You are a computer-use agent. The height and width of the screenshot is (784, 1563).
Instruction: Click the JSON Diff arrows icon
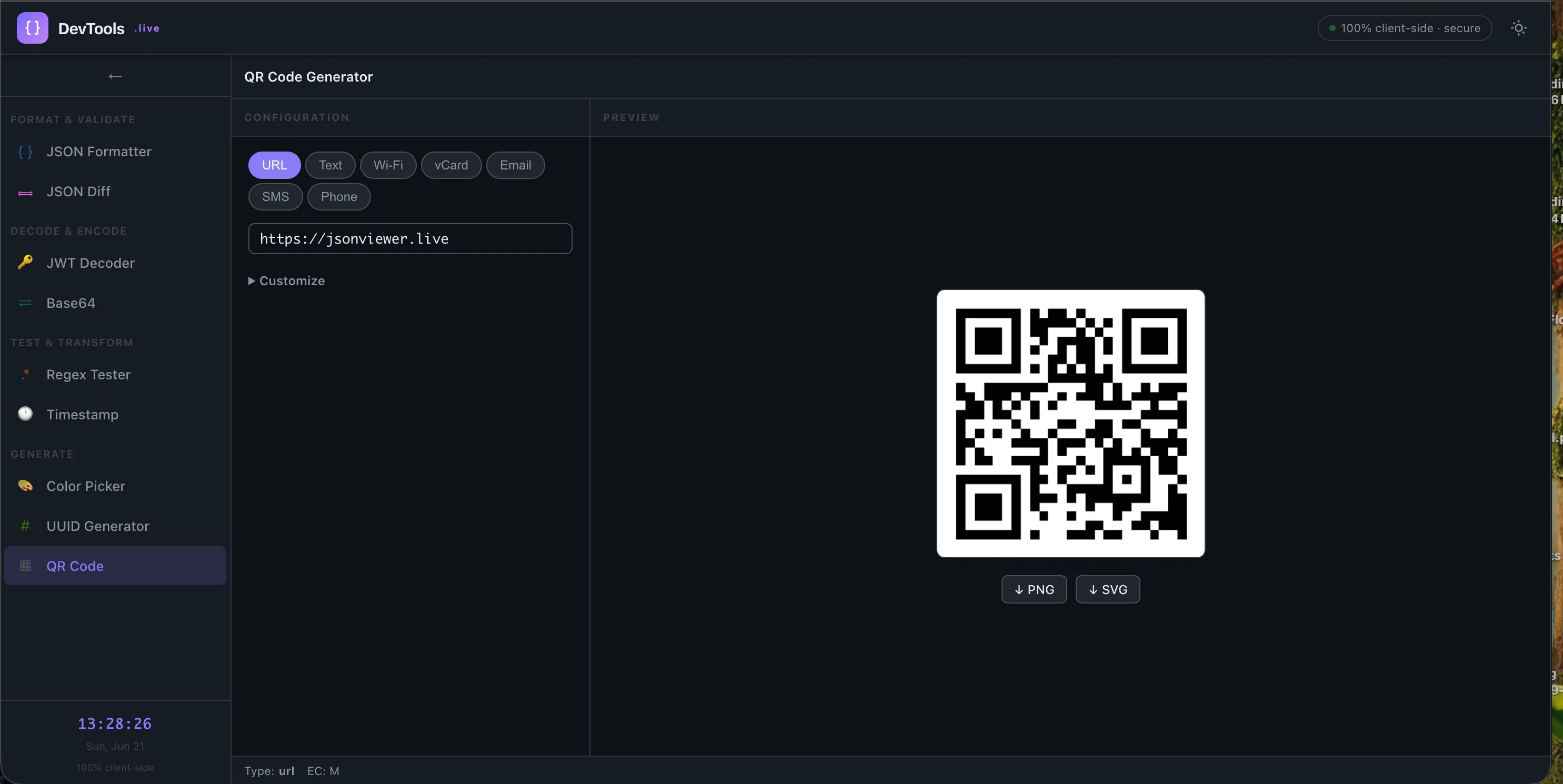click(25, 193)
